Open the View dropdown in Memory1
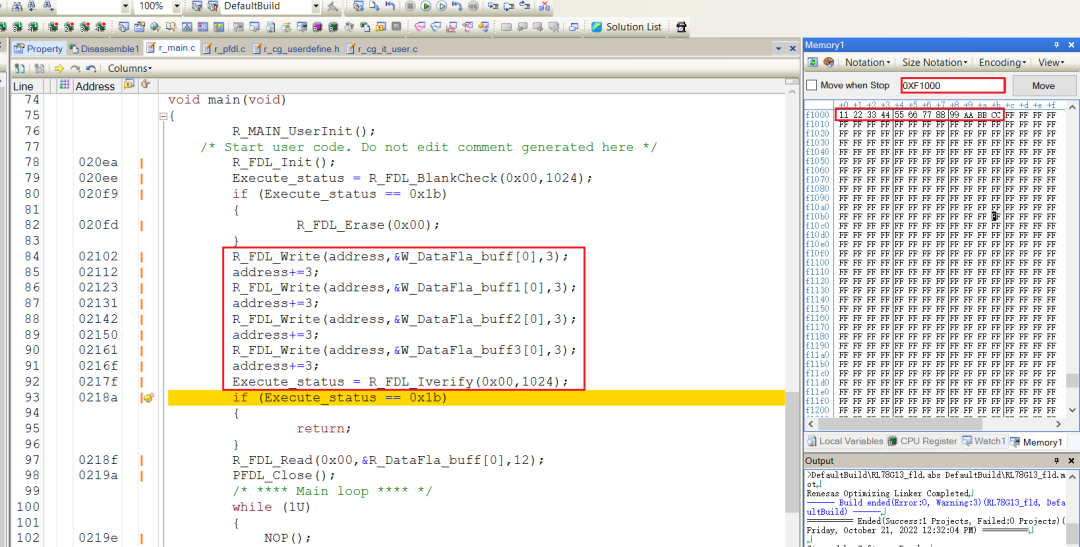The image size is (1080, 547). (x=1051, y=62)
